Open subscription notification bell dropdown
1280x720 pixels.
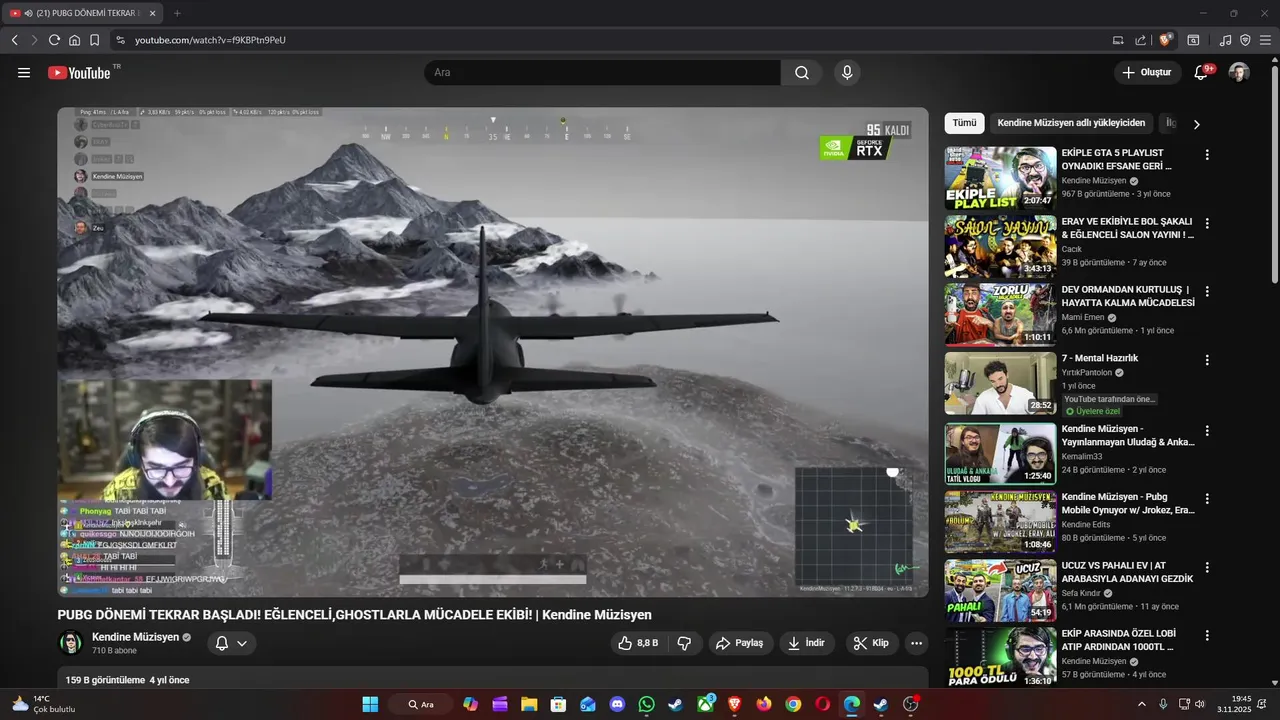pos(231,643)
